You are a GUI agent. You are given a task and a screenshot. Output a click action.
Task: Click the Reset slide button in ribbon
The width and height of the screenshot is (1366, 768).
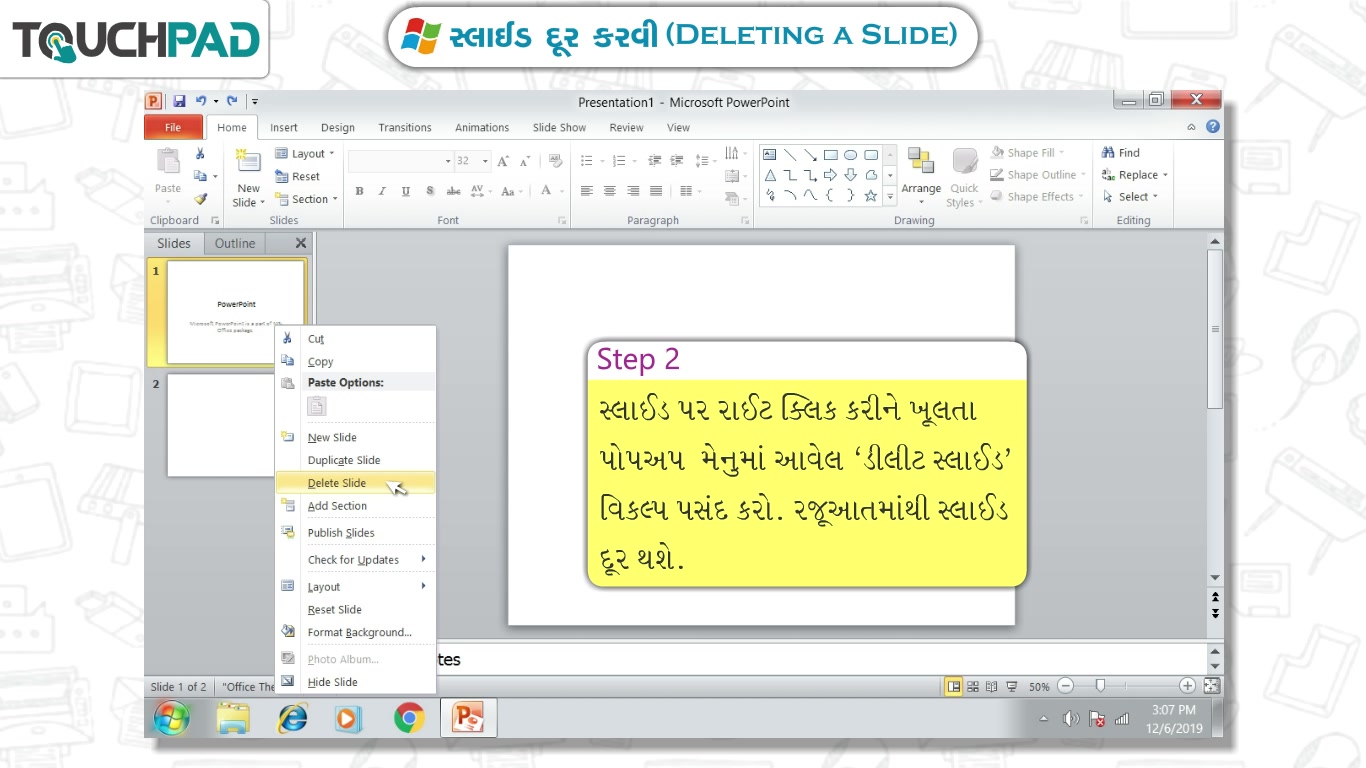tap(297, 176)
